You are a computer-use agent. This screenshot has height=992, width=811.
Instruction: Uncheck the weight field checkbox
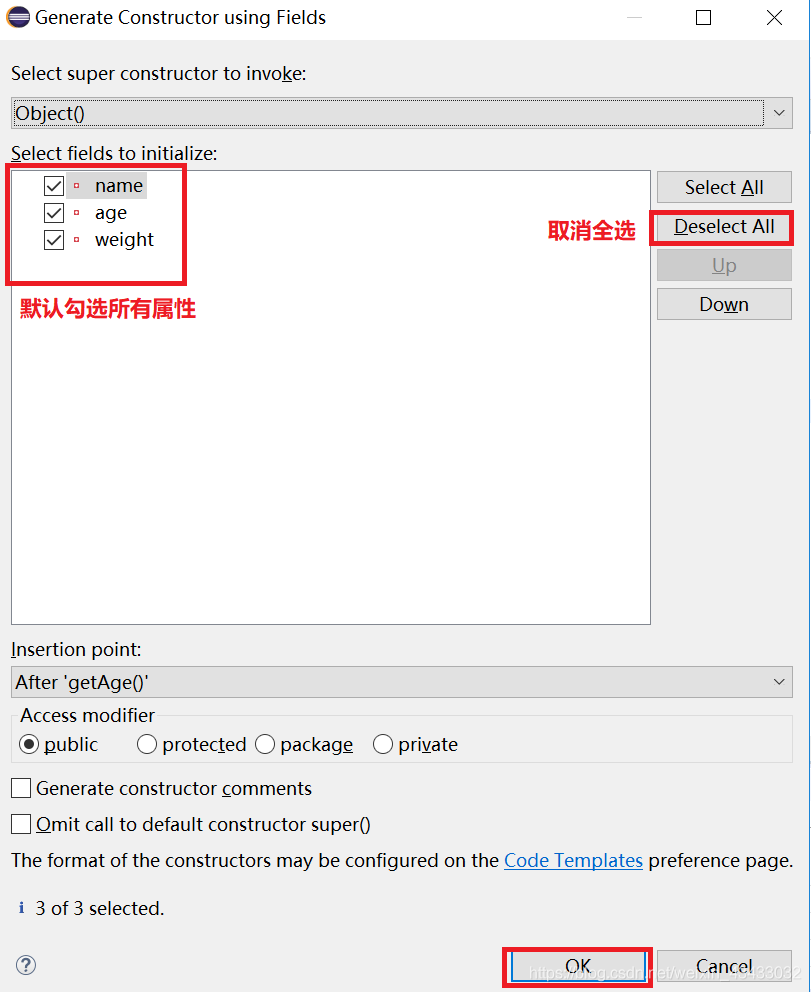point(54,240)
